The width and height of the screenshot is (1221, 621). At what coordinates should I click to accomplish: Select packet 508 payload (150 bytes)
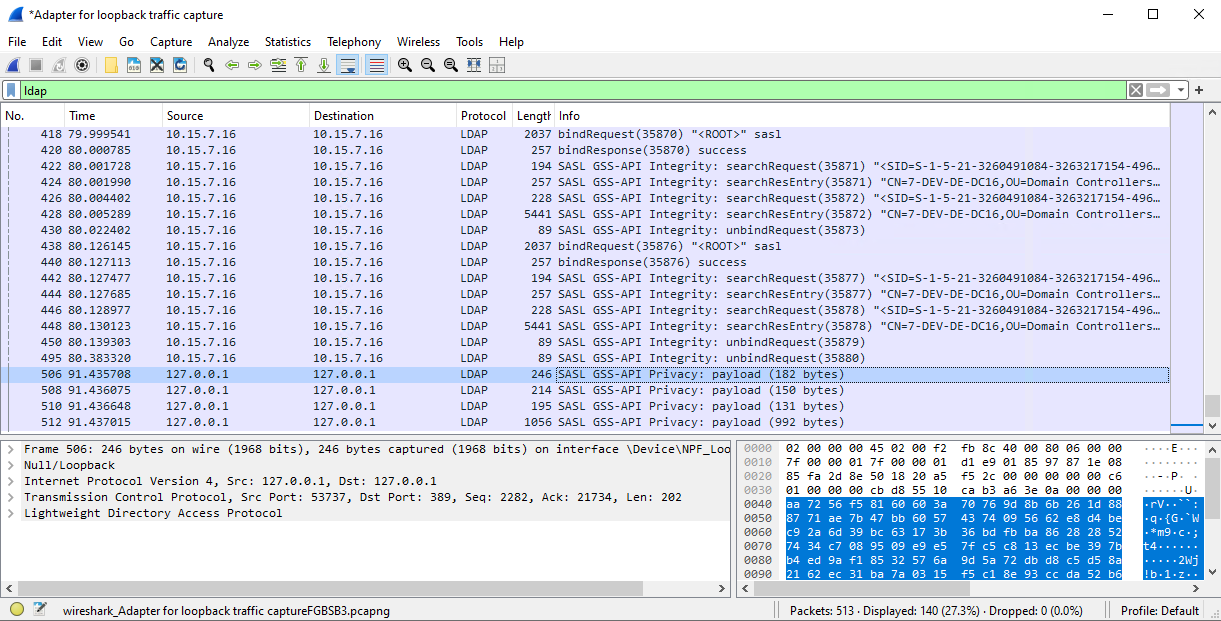click(585, 390)
